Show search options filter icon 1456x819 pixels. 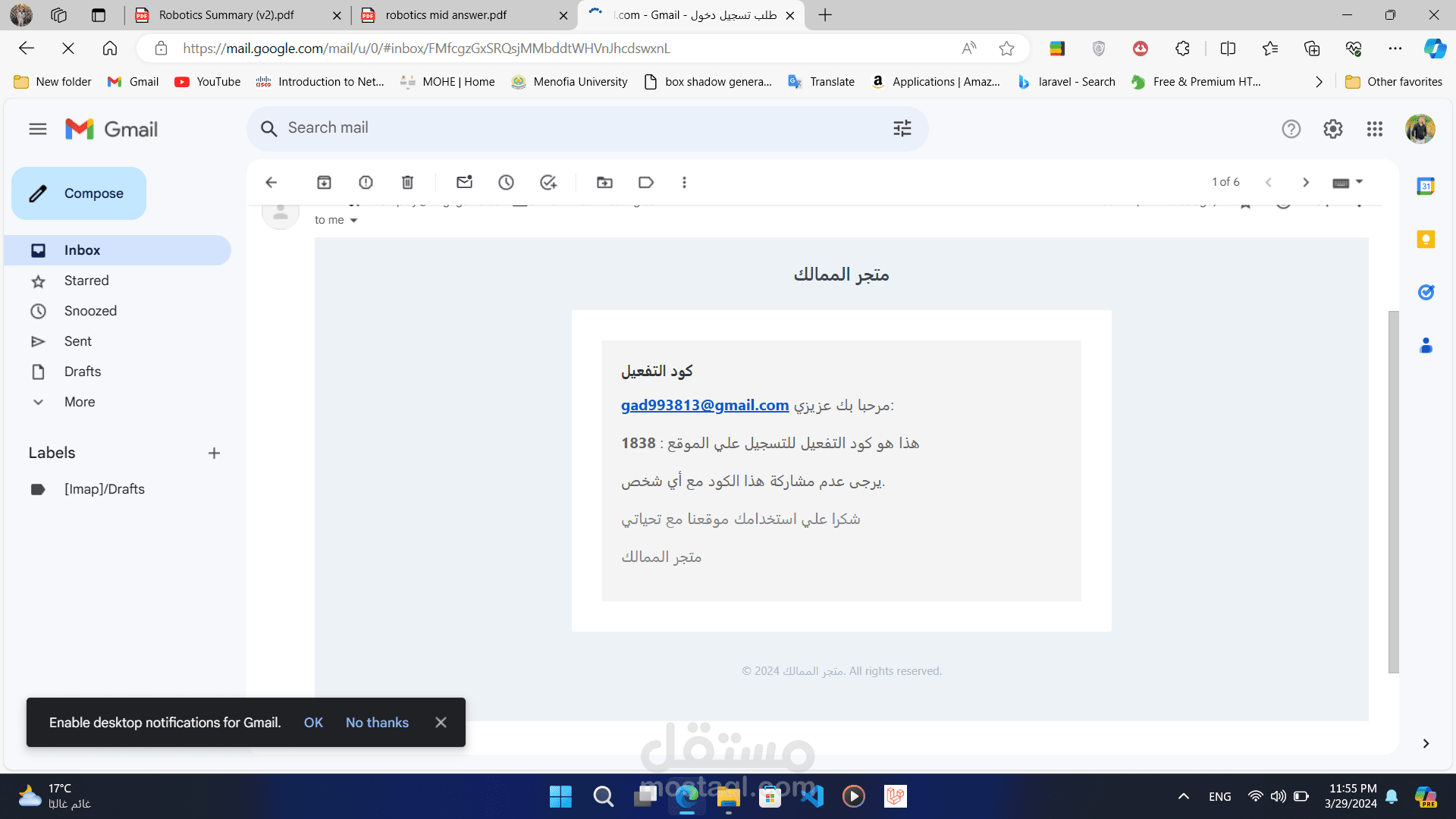(902, 128)
